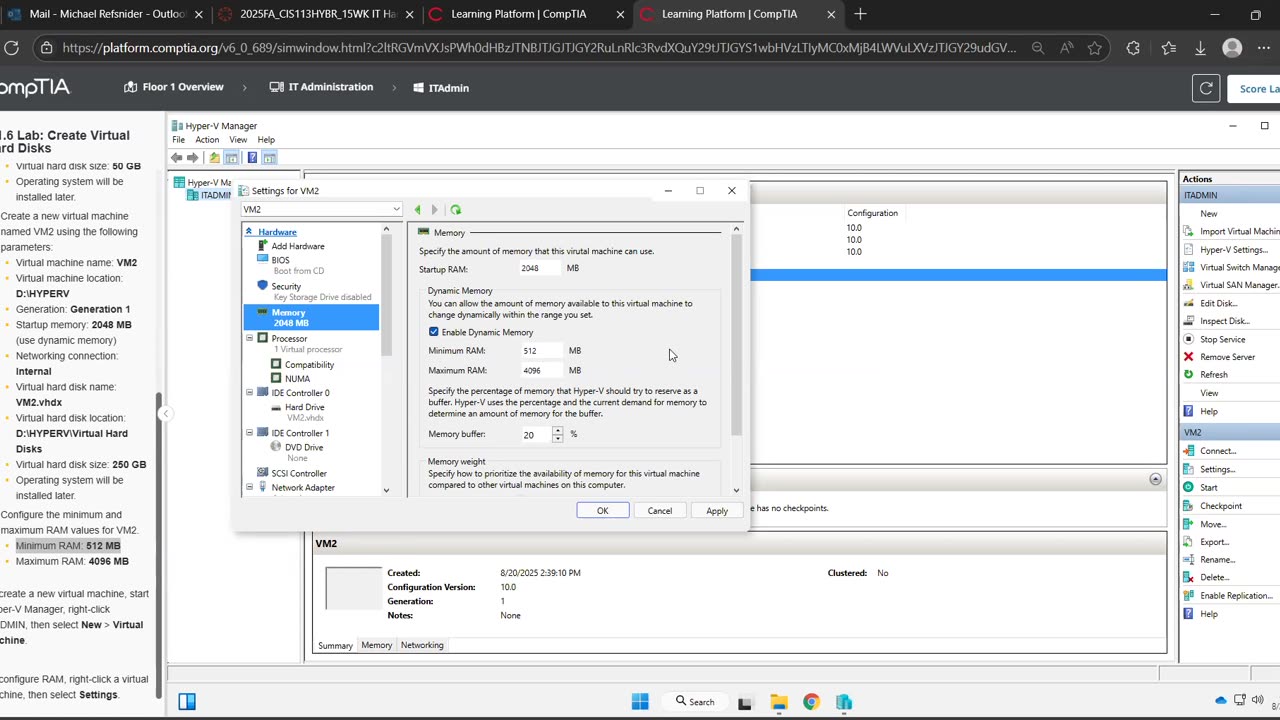Image resolution: width=1280 pixels, height=720 pixels.
Task: Click the Minimum RAM input field
Action: click(541, 351)
